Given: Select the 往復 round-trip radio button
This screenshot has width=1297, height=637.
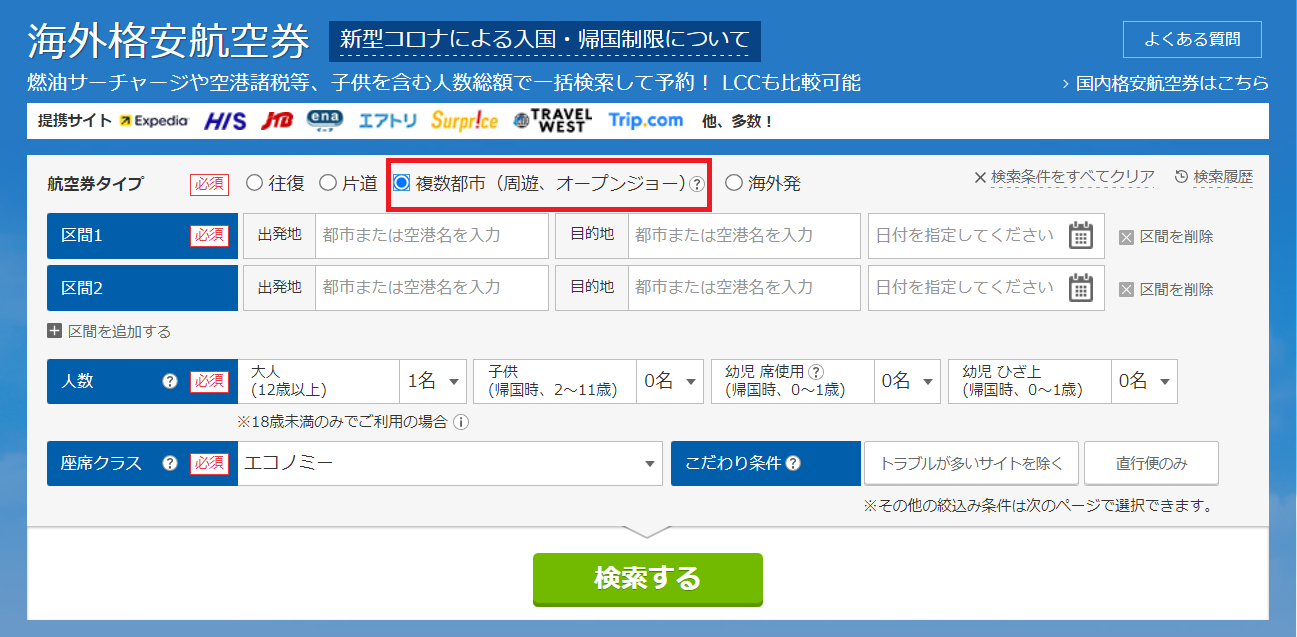Looking at the screenshot, I should click(x=254, y=183).
